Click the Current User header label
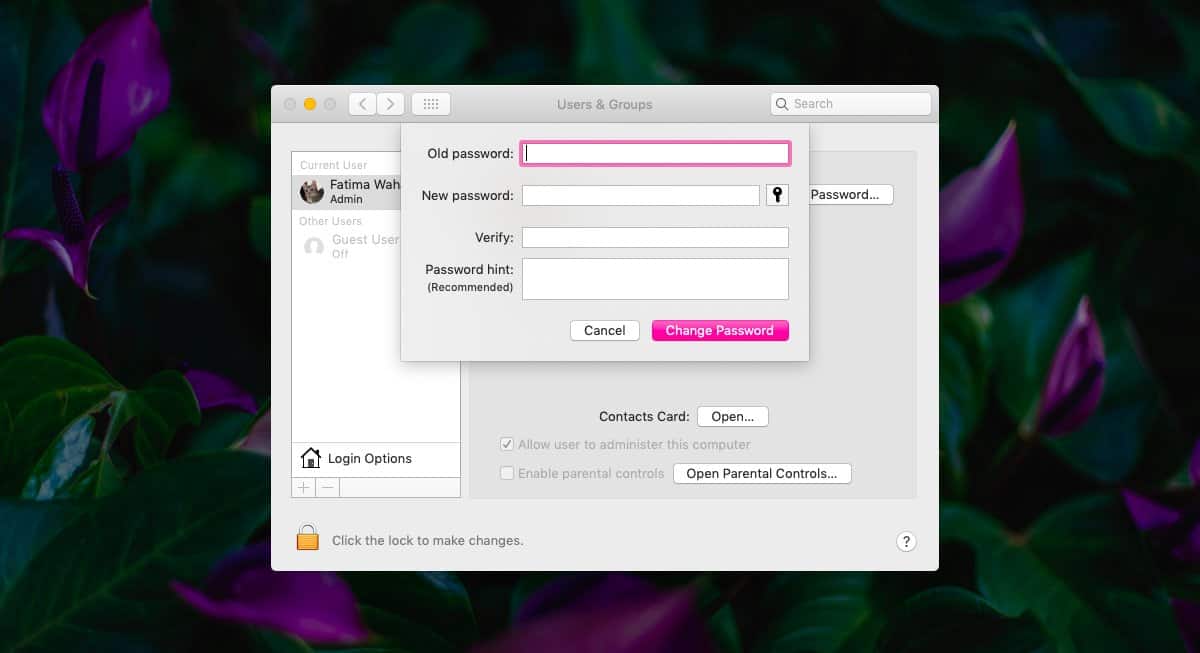The height and width of the screenshot is (653, 1200). (334, 165)
